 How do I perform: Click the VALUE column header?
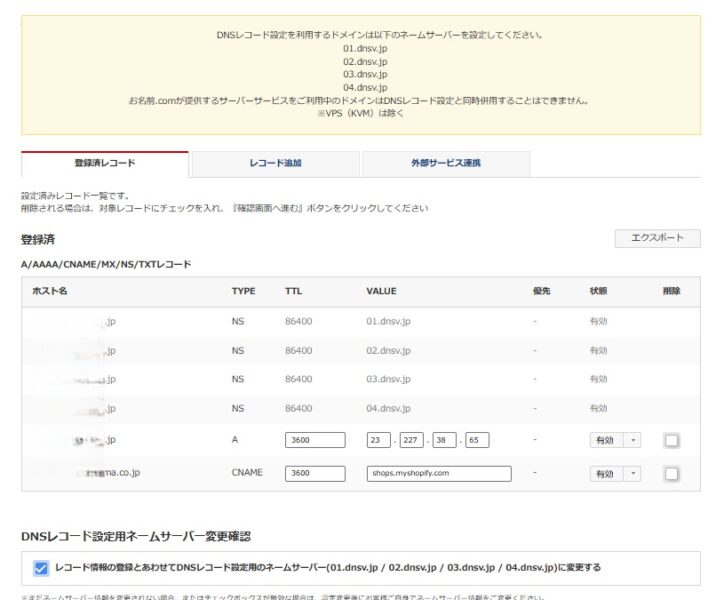pyautogui.click(x=381, y=291)
